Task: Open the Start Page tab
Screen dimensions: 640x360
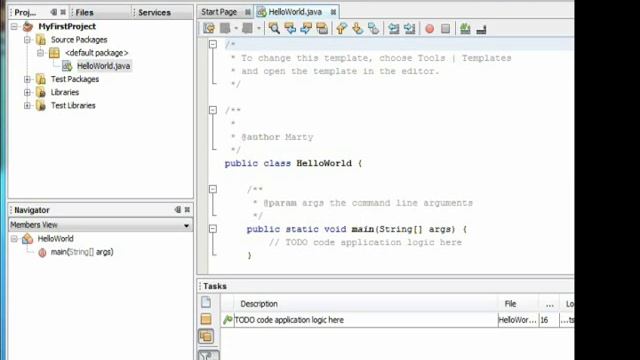Action: pos(219,12)
